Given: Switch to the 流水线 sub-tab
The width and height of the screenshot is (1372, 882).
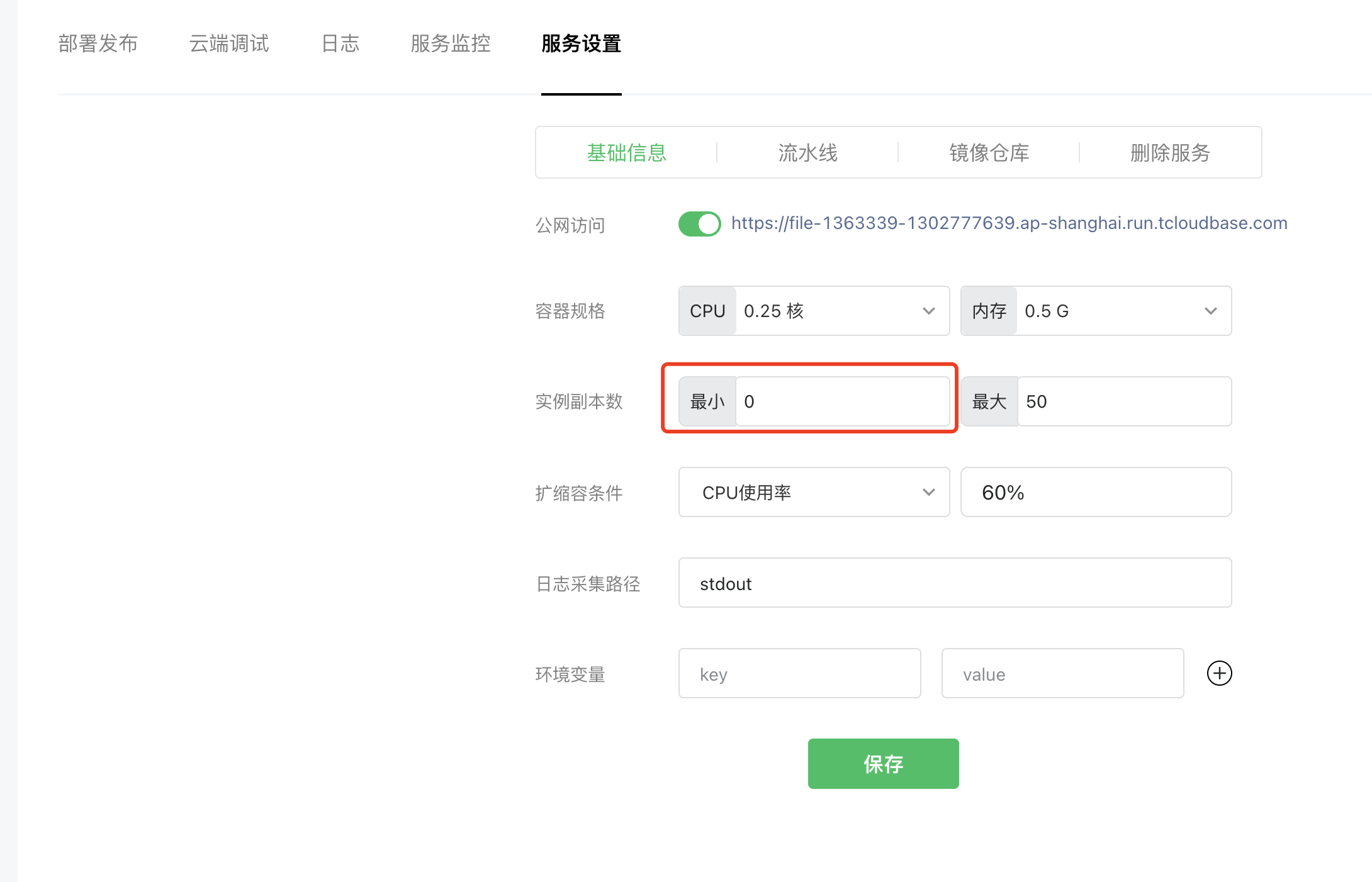Looking at the screenshot, I should pos(807,153).
